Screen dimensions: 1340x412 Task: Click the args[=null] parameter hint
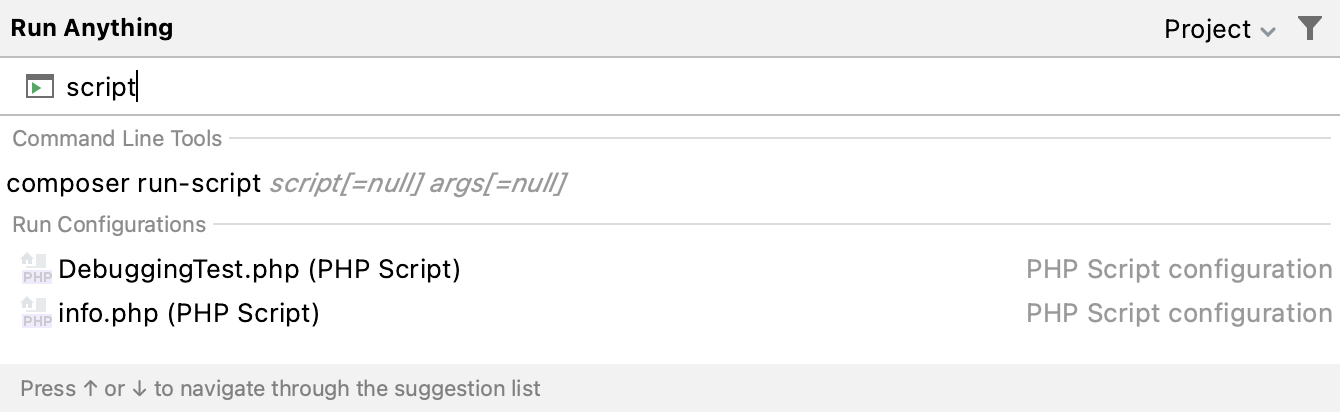[499, 184]
